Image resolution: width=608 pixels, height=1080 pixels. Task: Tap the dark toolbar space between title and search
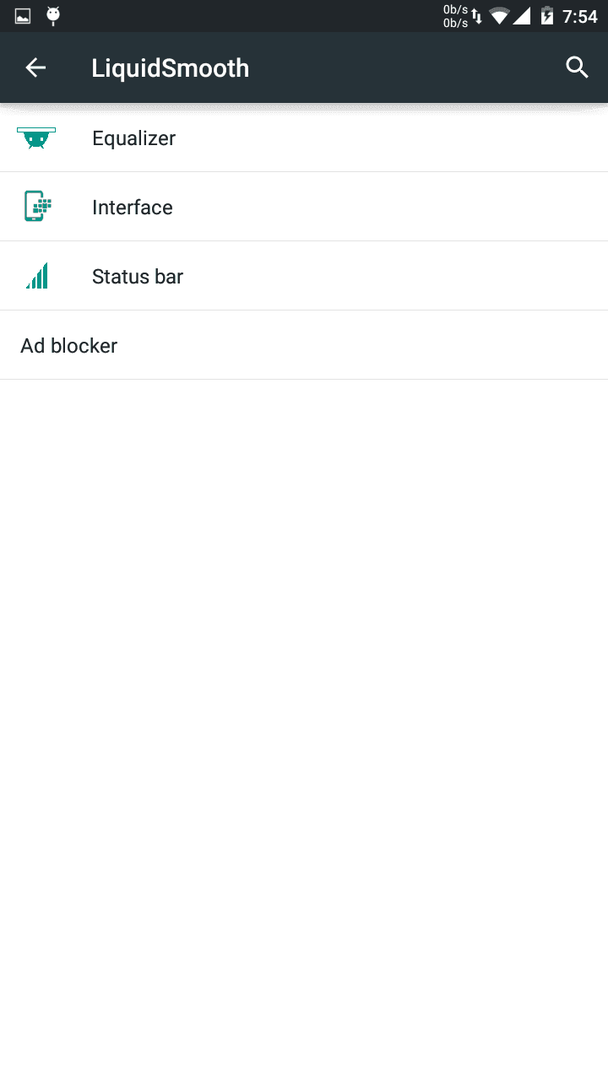[x=406, y=68]
